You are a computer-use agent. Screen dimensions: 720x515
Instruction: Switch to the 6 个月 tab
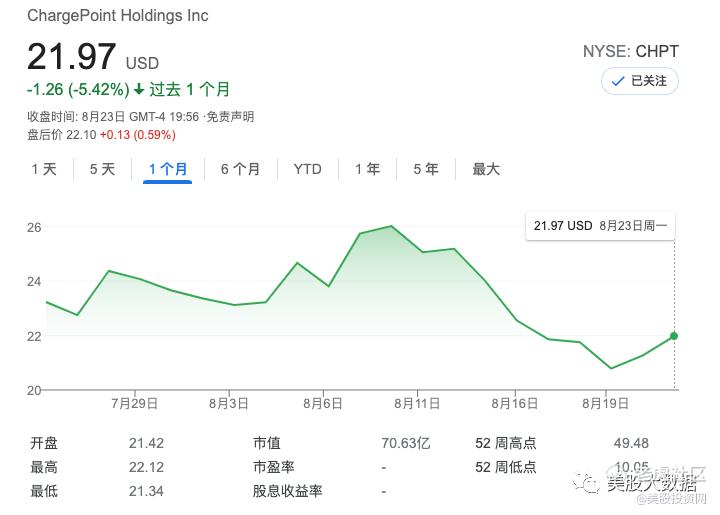(x=240, y=169)
